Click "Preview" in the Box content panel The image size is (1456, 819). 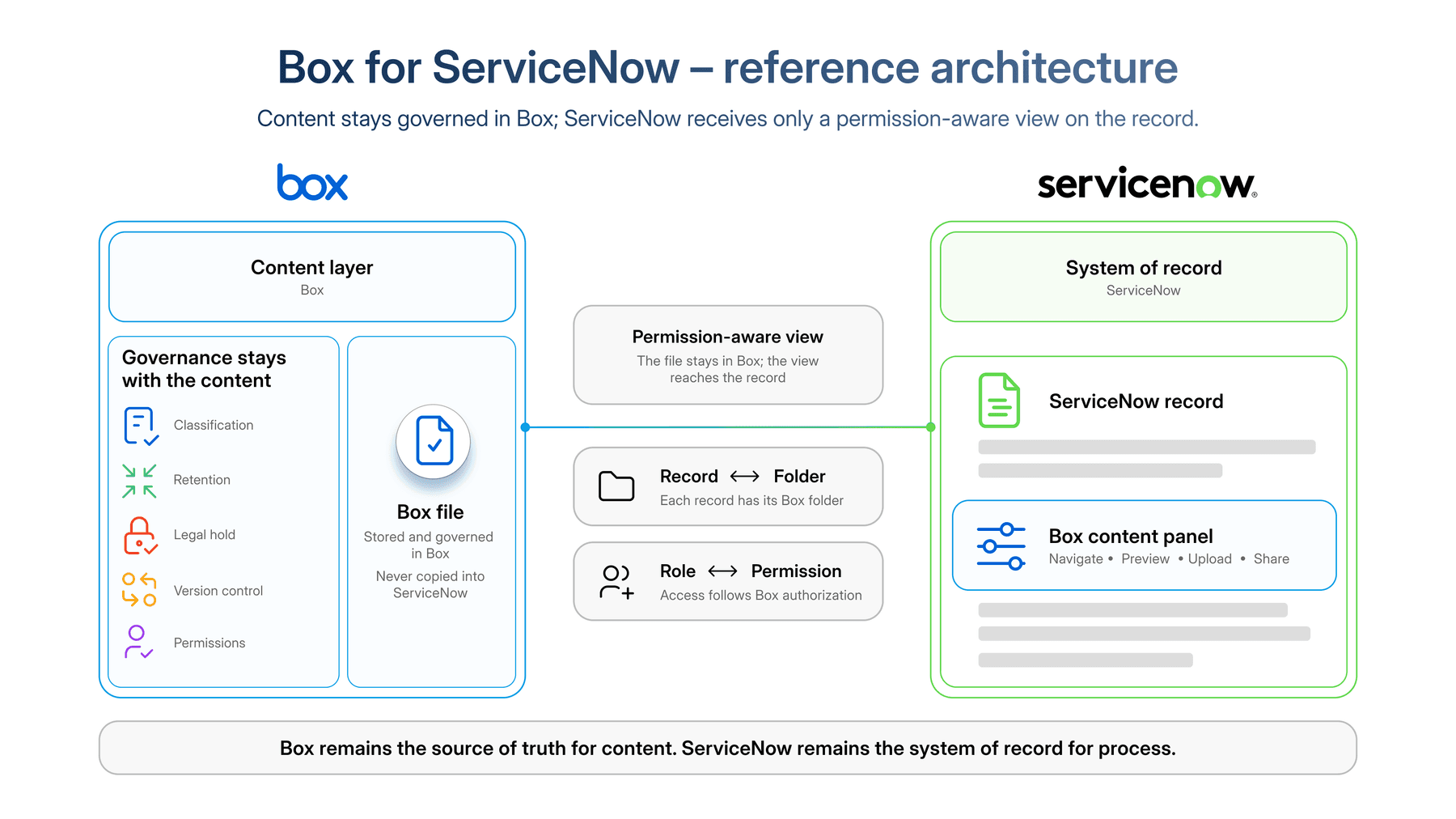coord(1145,559)
